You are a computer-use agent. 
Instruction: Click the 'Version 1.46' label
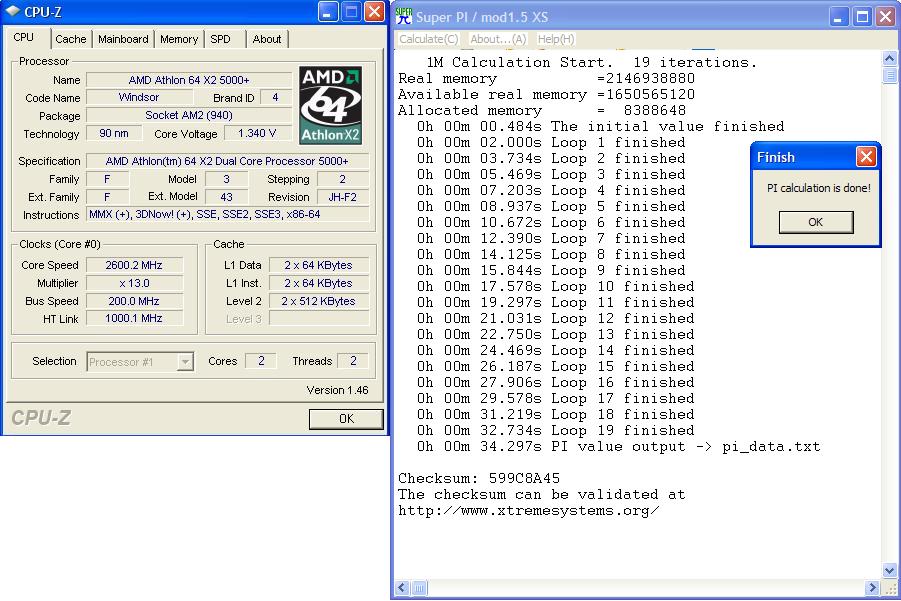click(337, 390)
